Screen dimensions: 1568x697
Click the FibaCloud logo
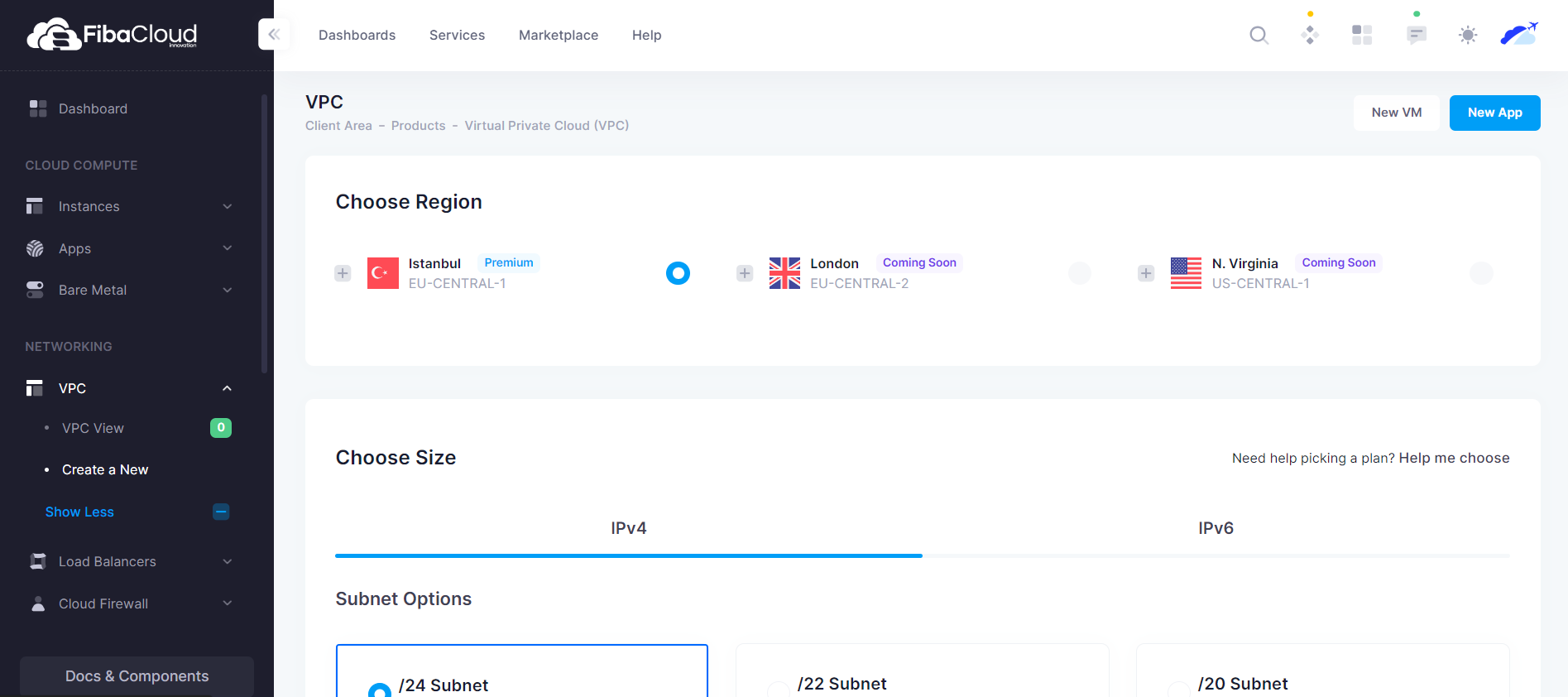pyautogui.click(x=112, y=35)
